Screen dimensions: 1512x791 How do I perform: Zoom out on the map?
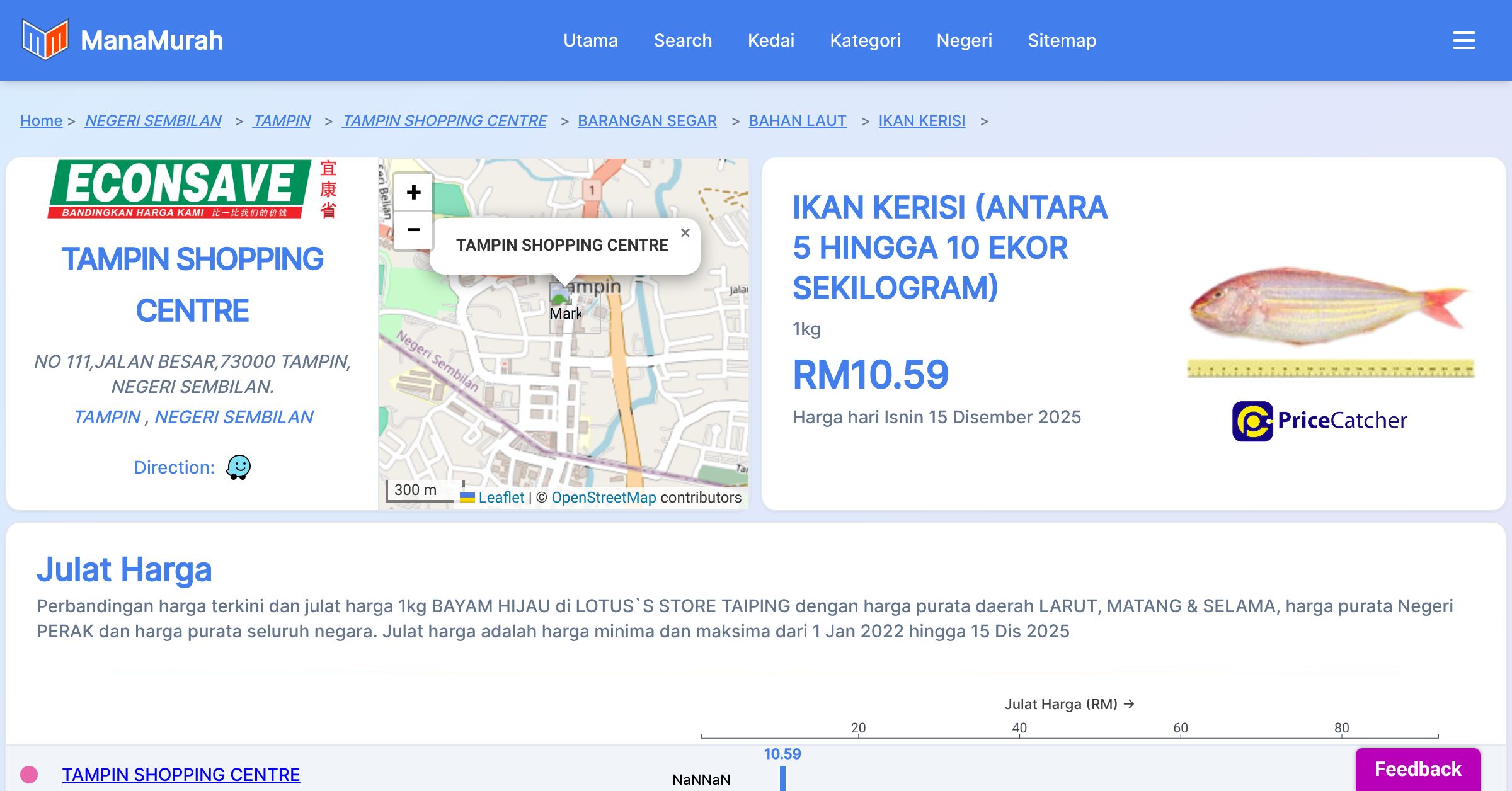(x=413, y=230)
